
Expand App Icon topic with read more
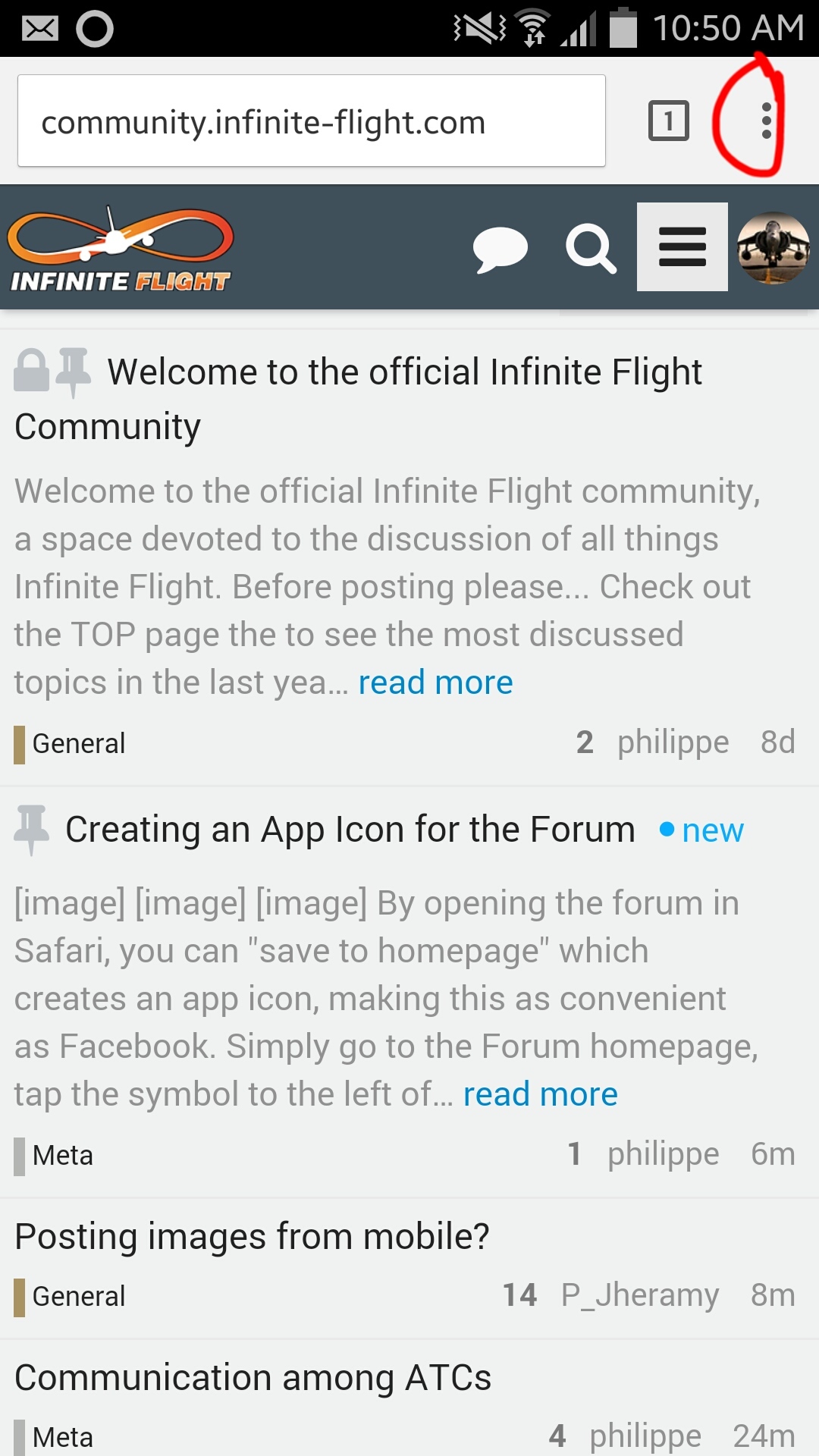[540, 1094]
